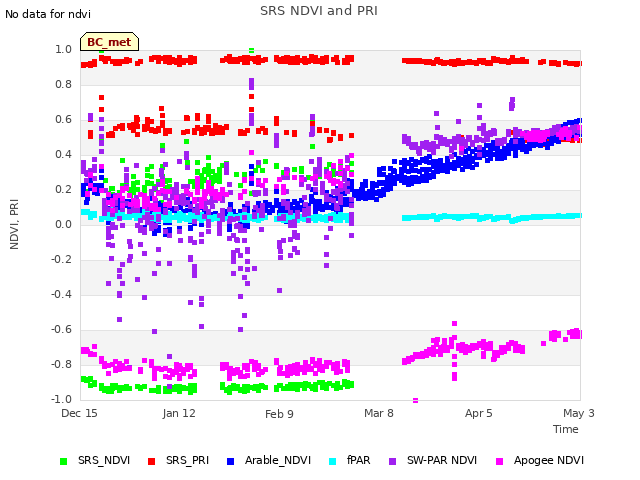Click the 0.4 y-axis tick label
This screenshot has height=480, width=640.
[x=63, y=154]
